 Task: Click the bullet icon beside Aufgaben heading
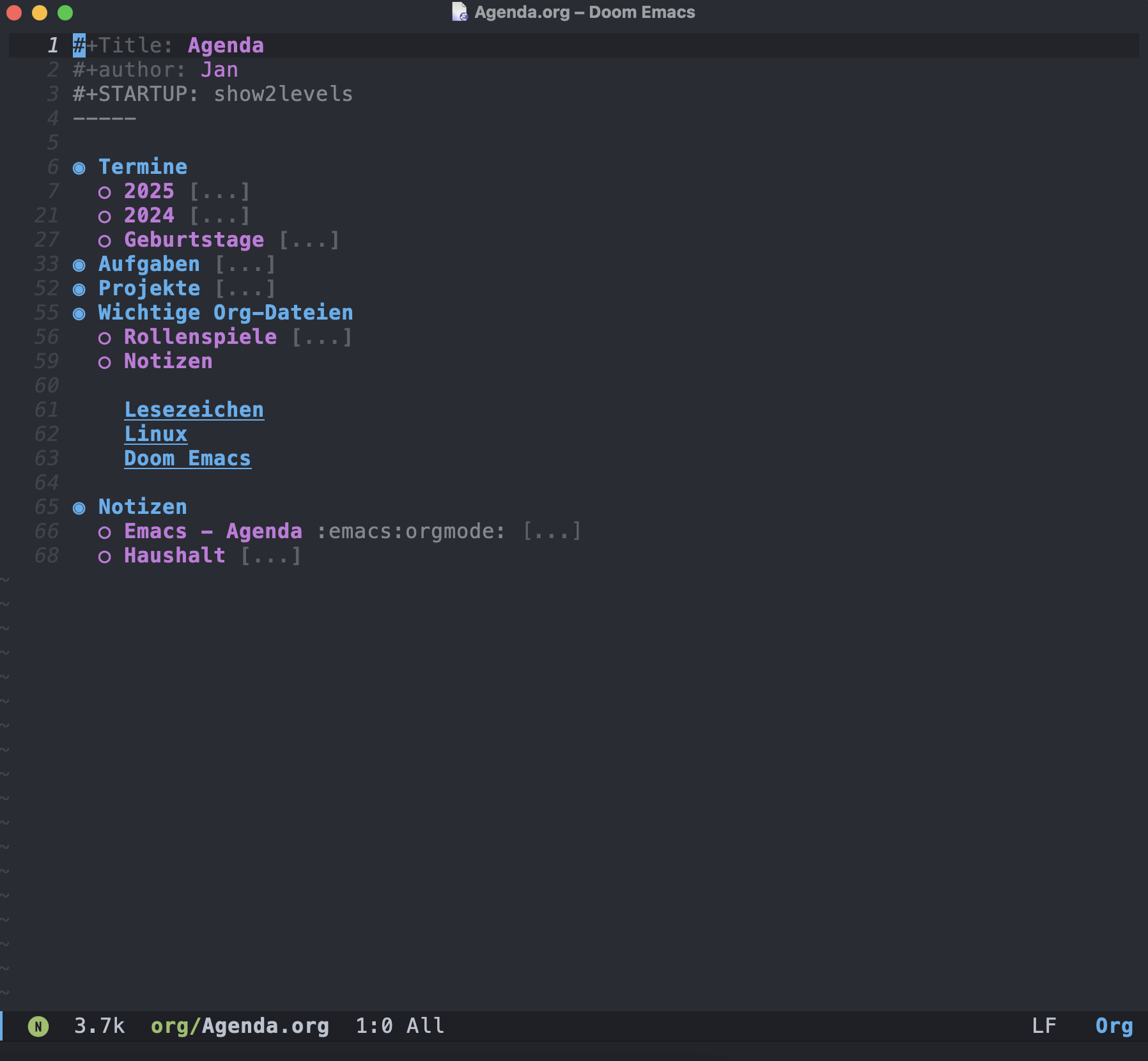79,265
